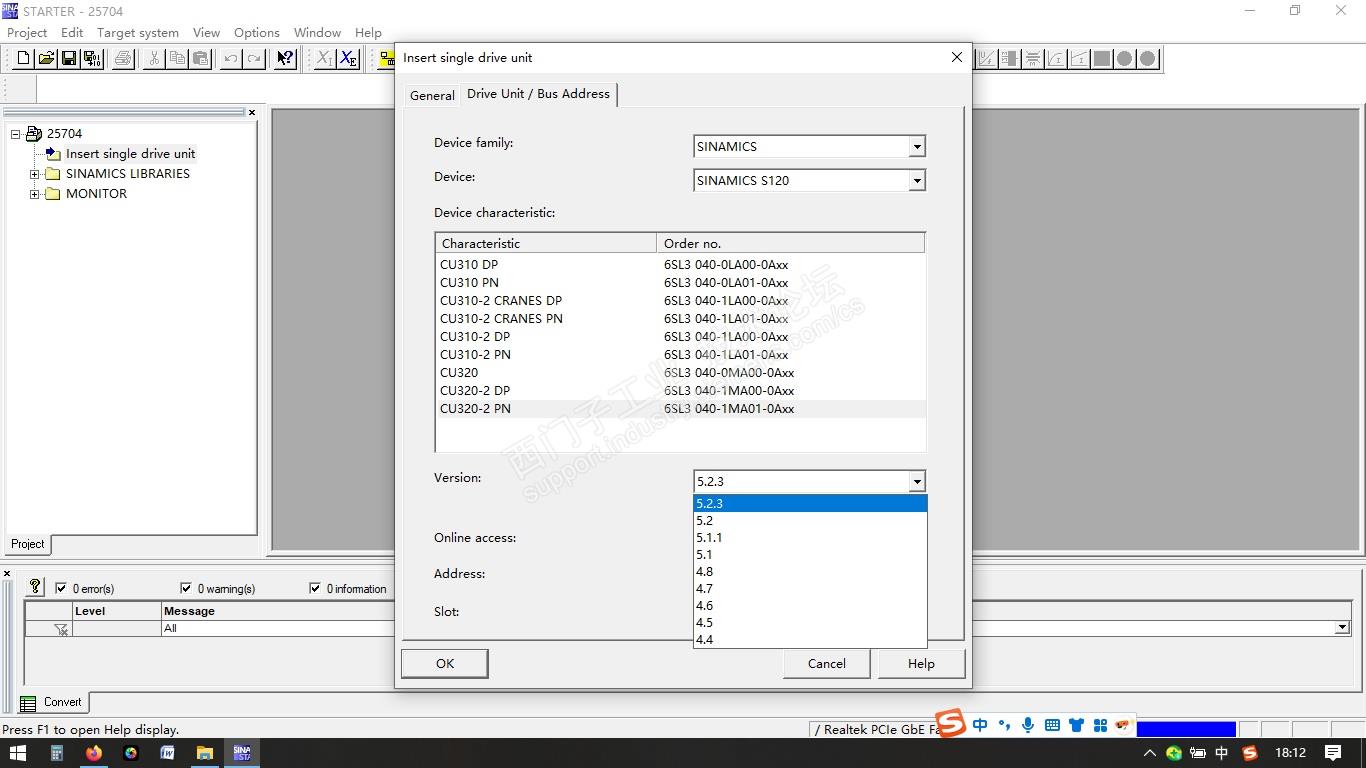The image size is (1366, 768).
Task: Open the Target system menu
Action: (138, 33)
